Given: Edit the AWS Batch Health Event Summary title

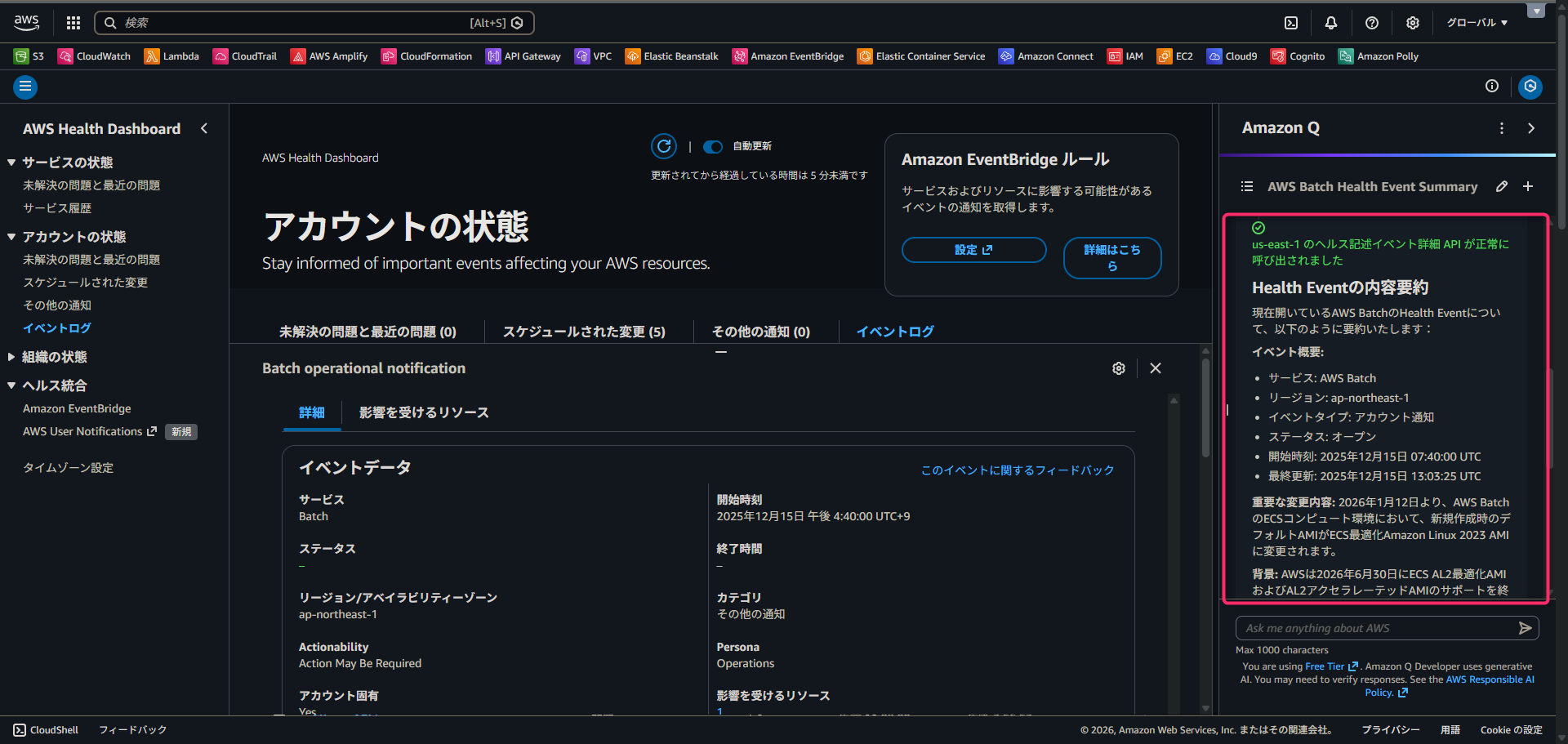Looking at the screenshot, I should click(1502, 186).
